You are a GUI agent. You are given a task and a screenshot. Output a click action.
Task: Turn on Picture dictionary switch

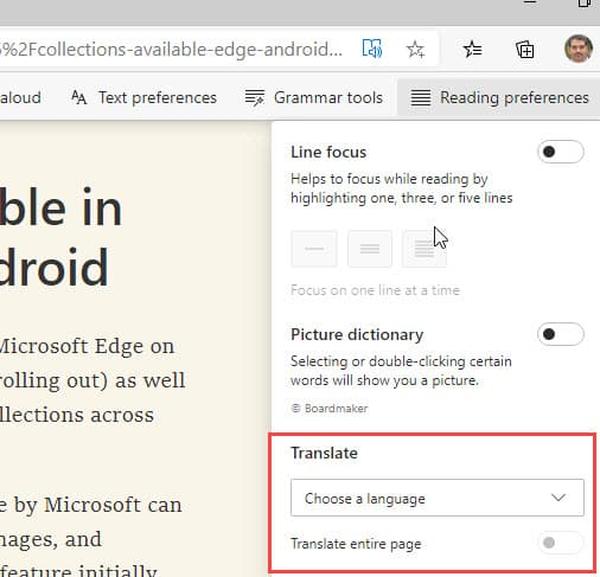tap(560, 334)
